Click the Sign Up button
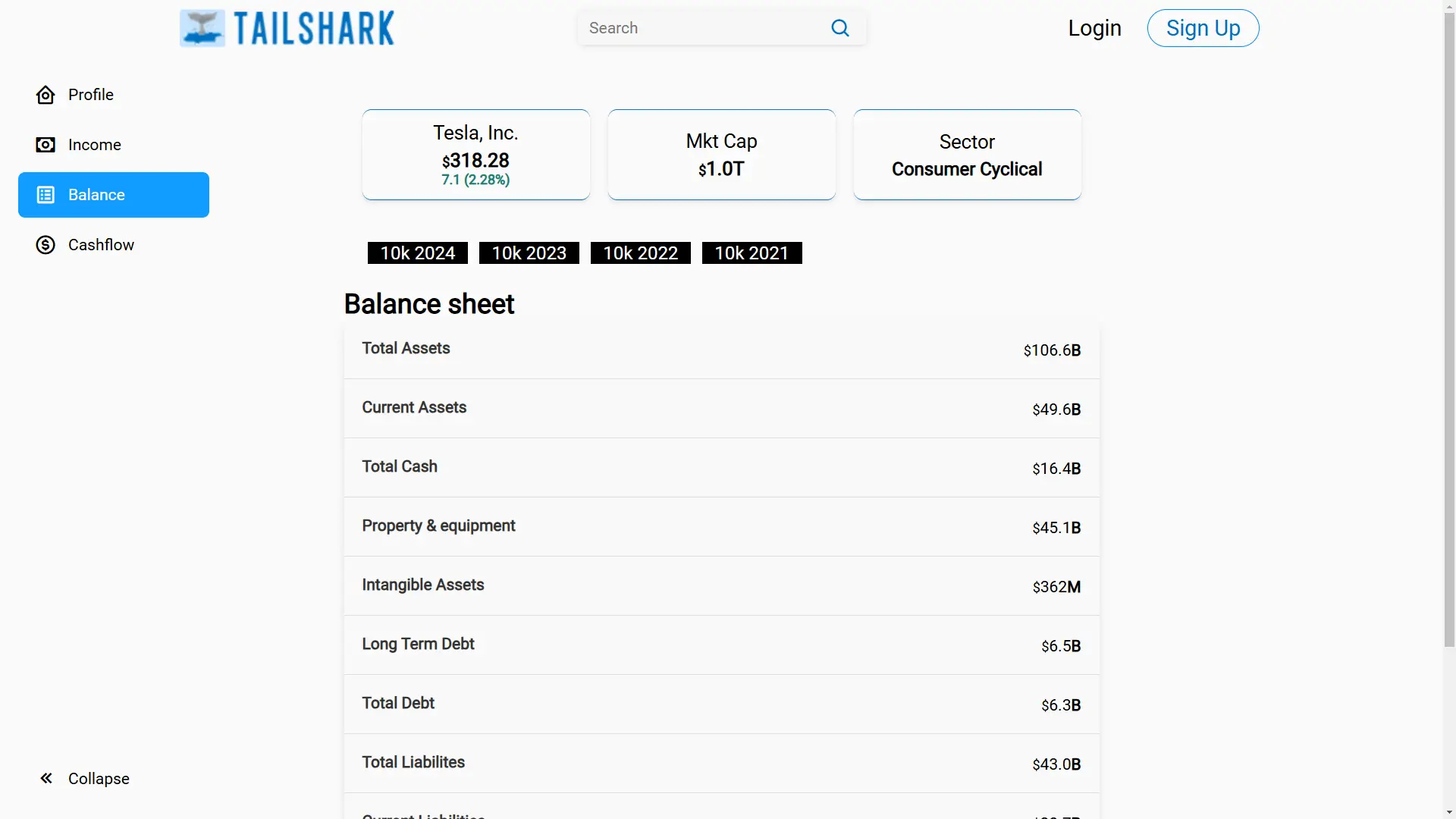 tap(1203, 28)
